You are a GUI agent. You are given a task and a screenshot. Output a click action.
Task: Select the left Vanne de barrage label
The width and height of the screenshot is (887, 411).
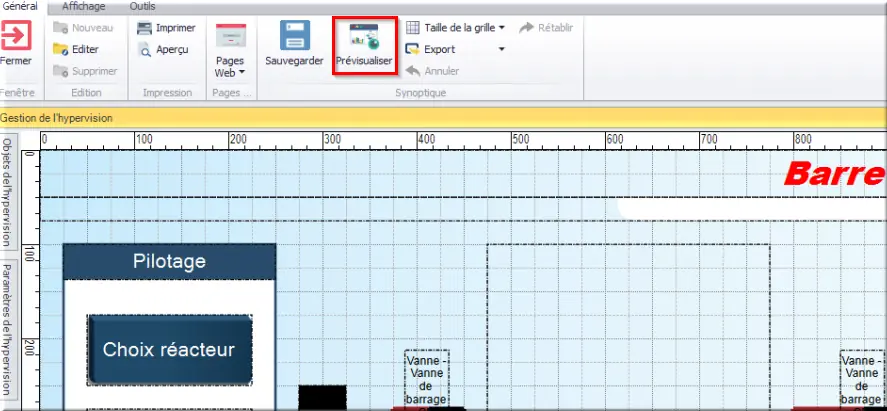coord(428,380)
